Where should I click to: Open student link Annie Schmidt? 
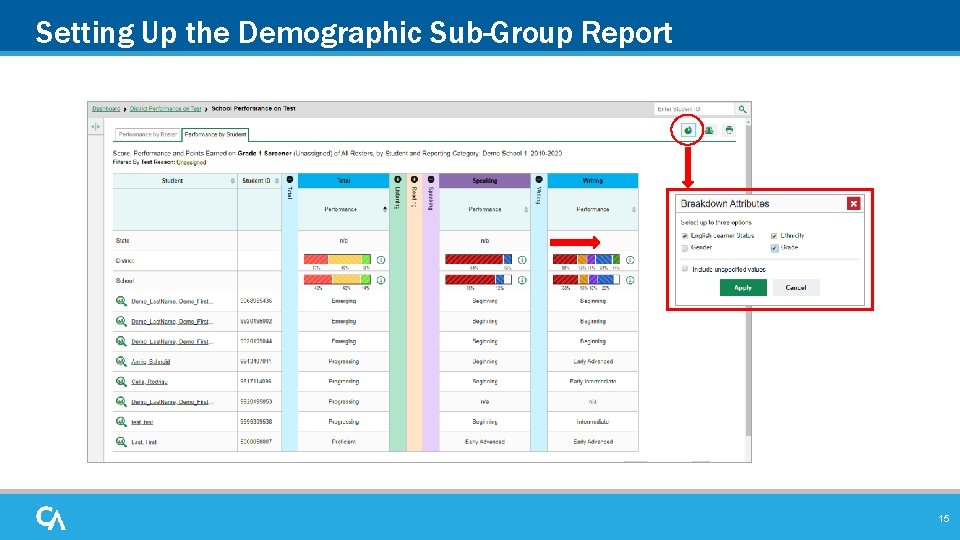point(151,362)
